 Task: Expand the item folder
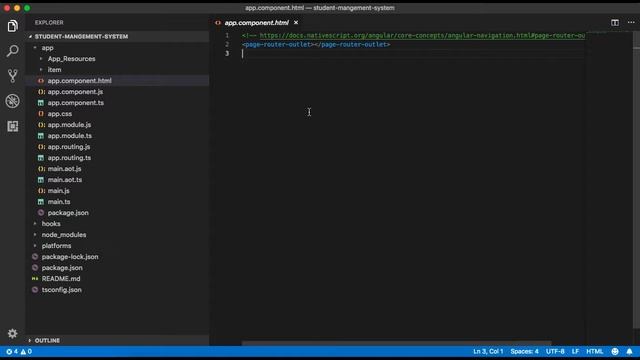54,70
